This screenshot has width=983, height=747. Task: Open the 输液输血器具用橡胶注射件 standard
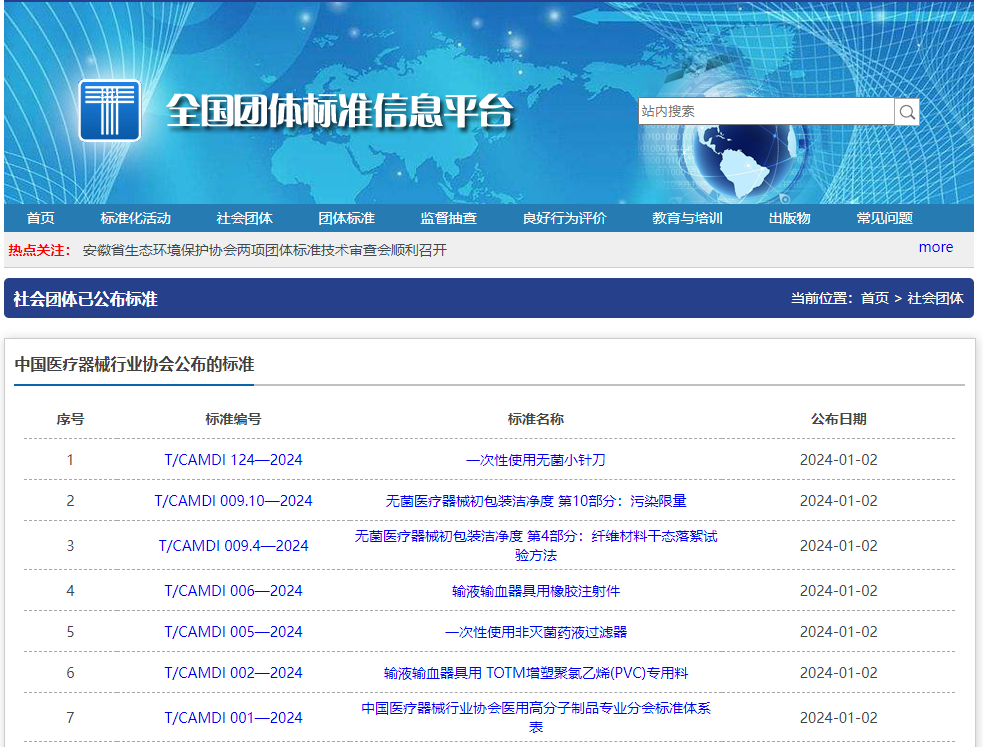(x=536, y=590)
